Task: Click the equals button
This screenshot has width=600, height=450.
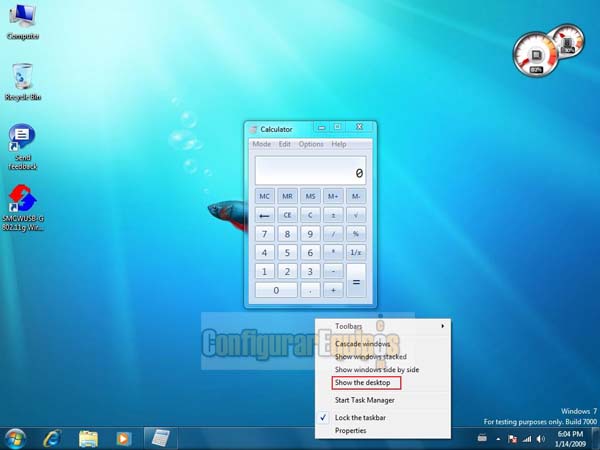Action: [x=356, y=281]
